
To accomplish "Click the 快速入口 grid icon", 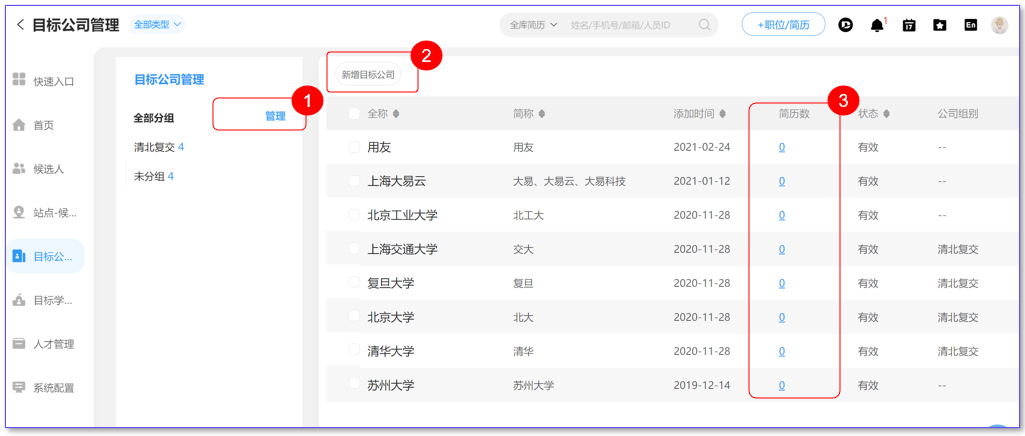I will pos(19,80).
